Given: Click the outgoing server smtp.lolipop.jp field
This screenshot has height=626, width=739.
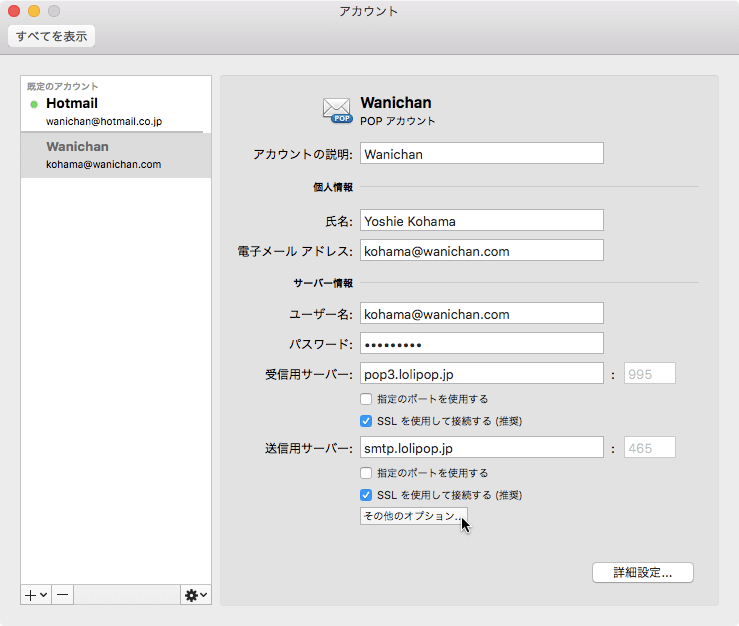Looking at the screenshot, I should 481,448.
